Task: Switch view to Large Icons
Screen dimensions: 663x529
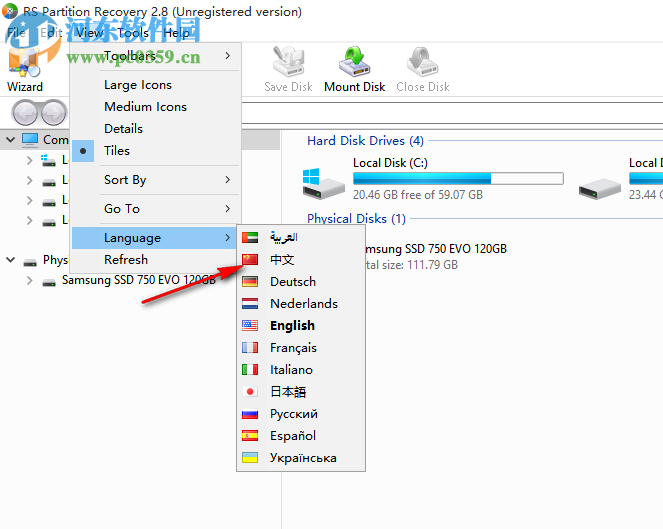Action: coord(156,85)
